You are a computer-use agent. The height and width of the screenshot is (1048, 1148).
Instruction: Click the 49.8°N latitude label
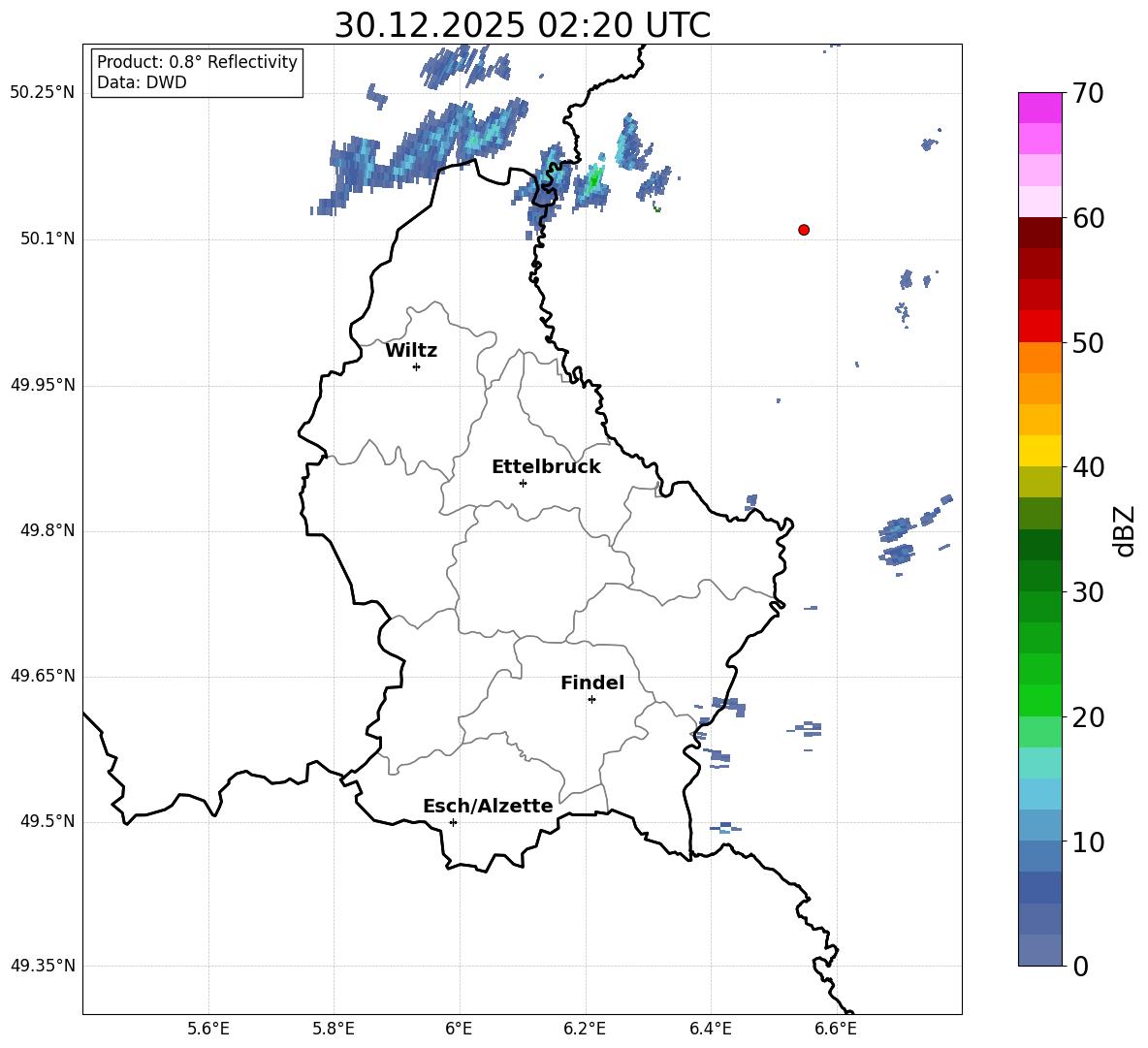click(x=48, y=530)
